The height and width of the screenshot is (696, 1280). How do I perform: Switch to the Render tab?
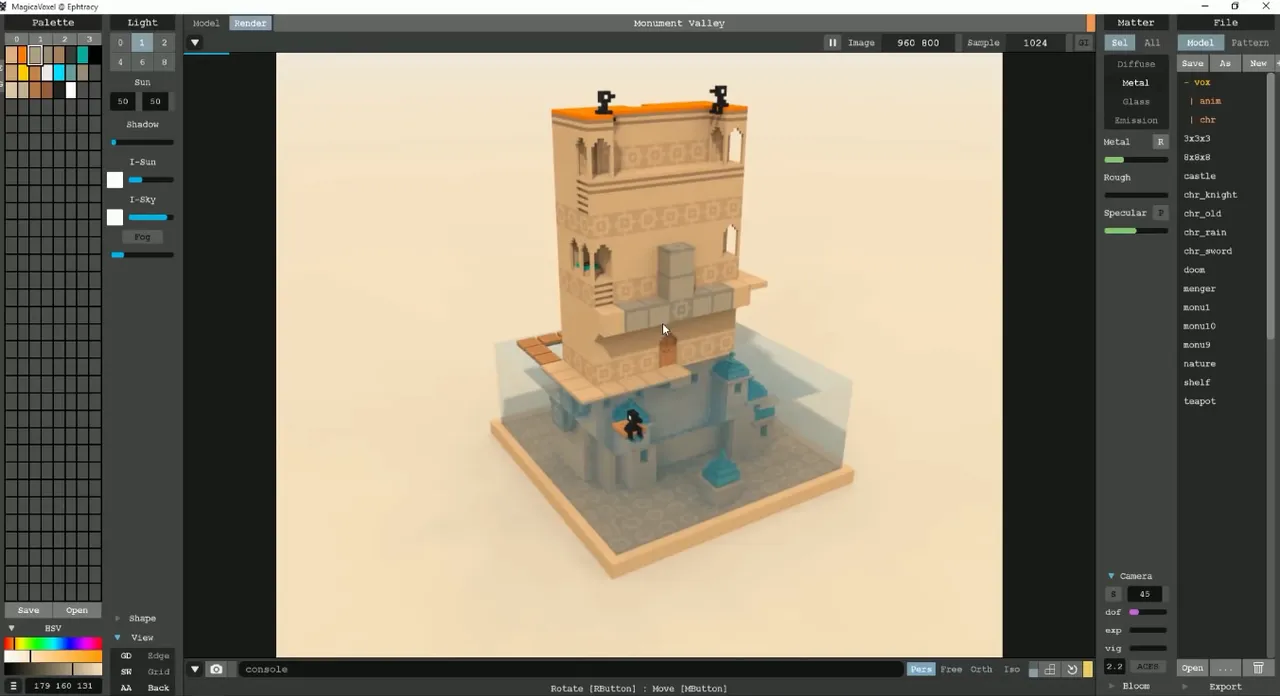tap(250, 23)
